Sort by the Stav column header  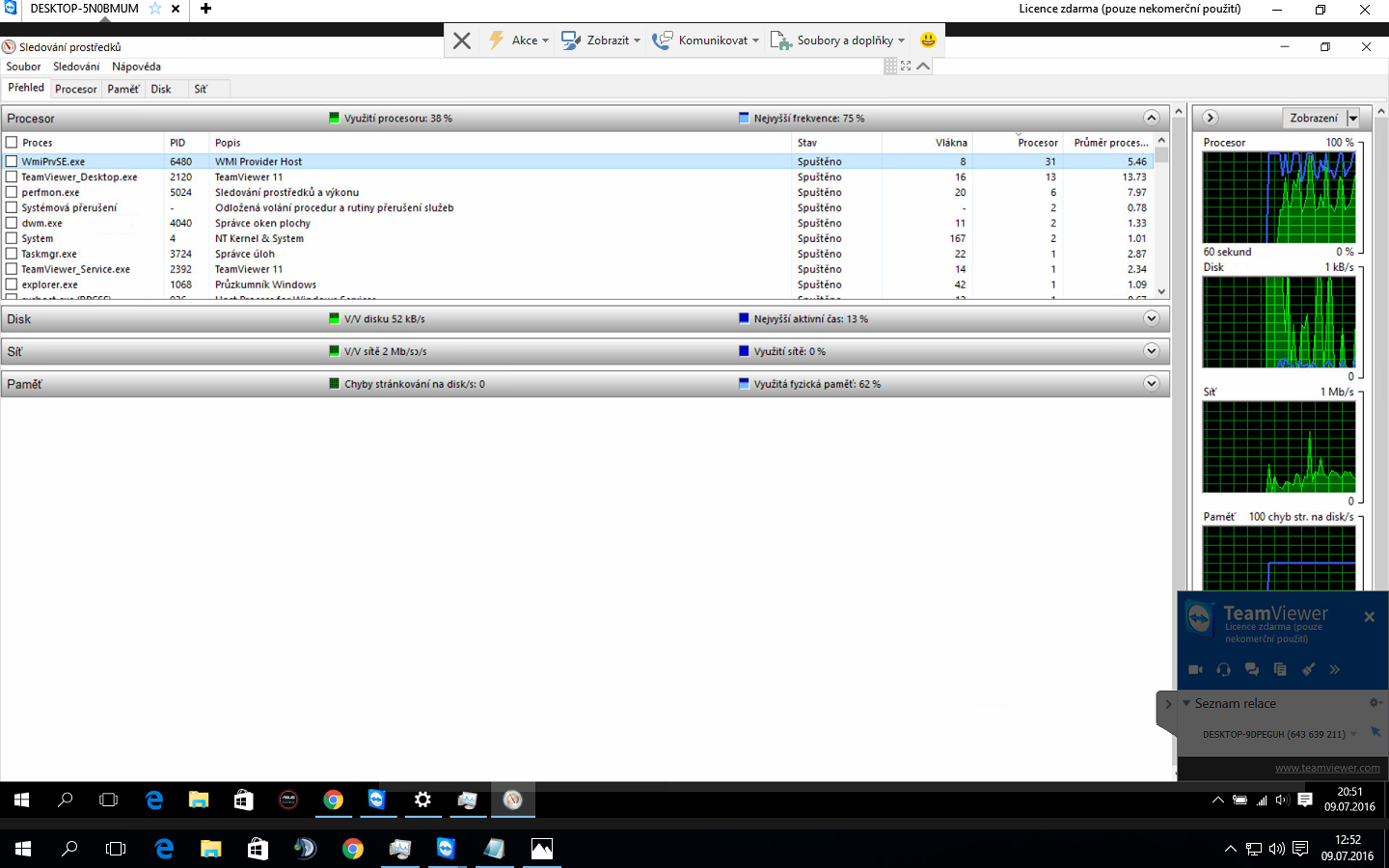point(836,143)
